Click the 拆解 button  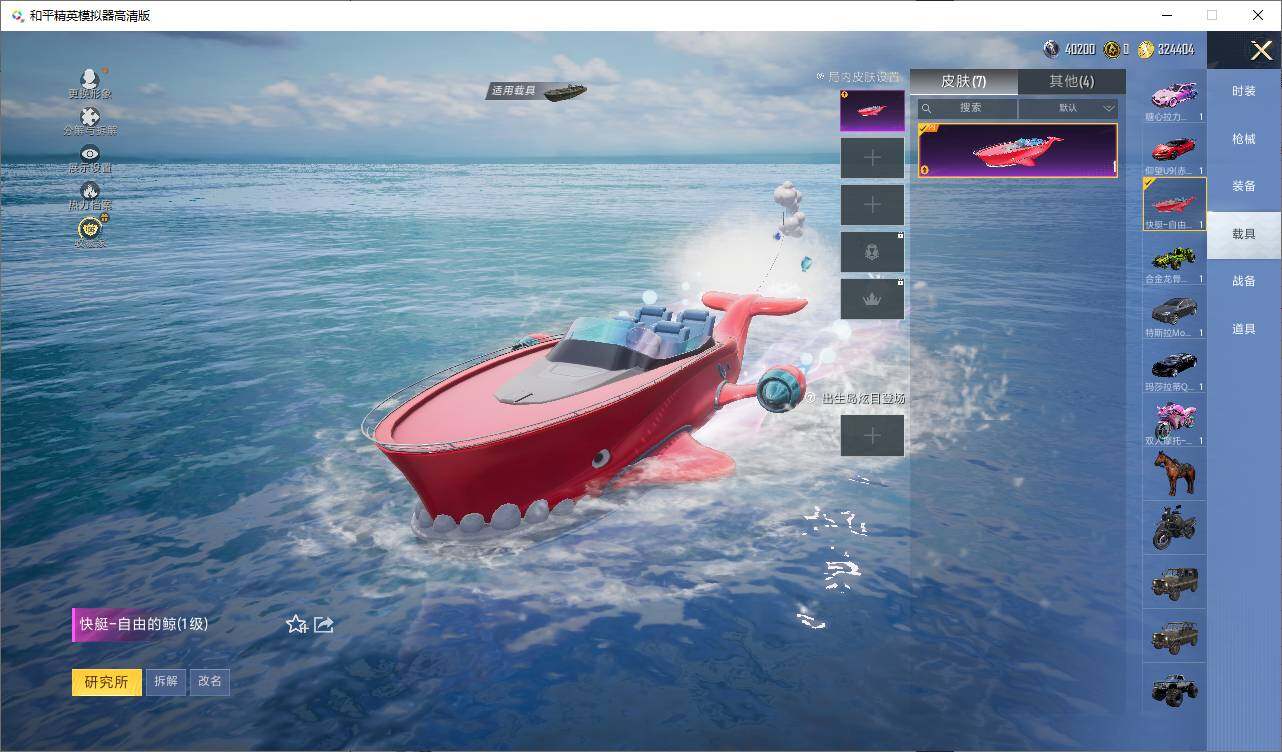coord(166,682)
